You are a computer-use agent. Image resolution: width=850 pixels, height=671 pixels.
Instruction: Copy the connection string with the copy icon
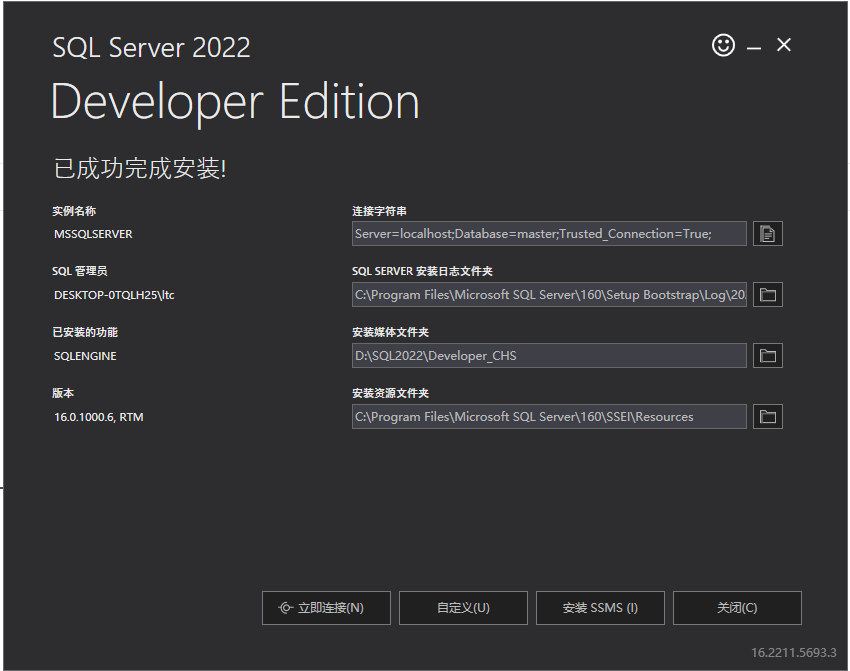click(x=767, y=234)
